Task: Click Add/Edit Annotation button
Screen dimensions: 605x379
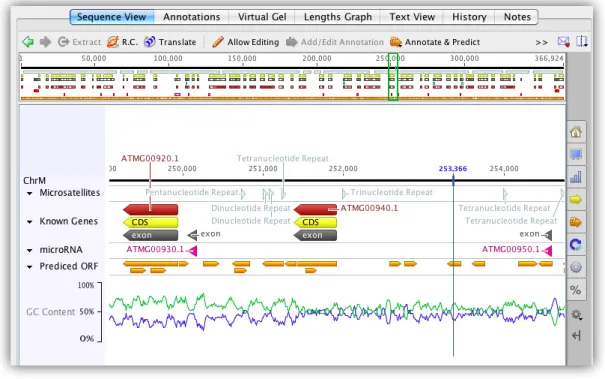Action: click(x=335, y=42)
